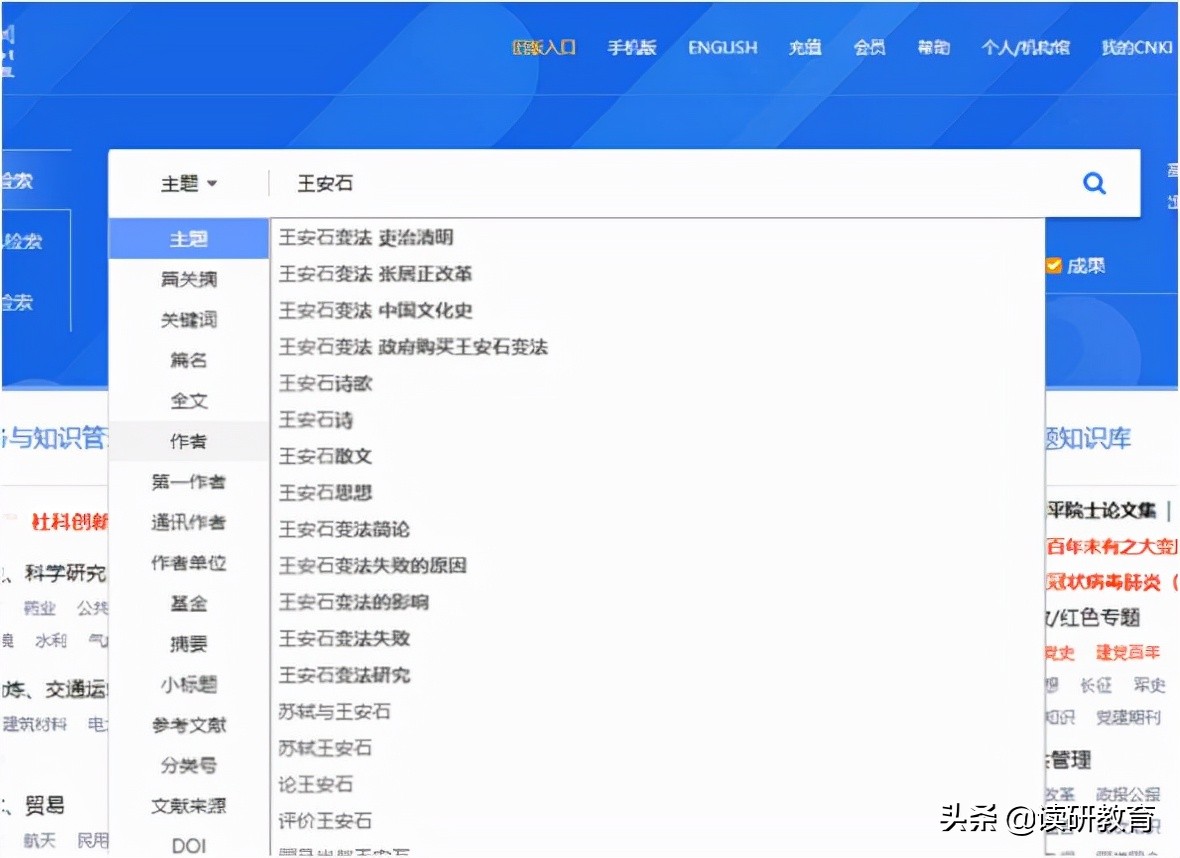
Task: Open the 我的CNKI portal
Action: click(1135, 47)
